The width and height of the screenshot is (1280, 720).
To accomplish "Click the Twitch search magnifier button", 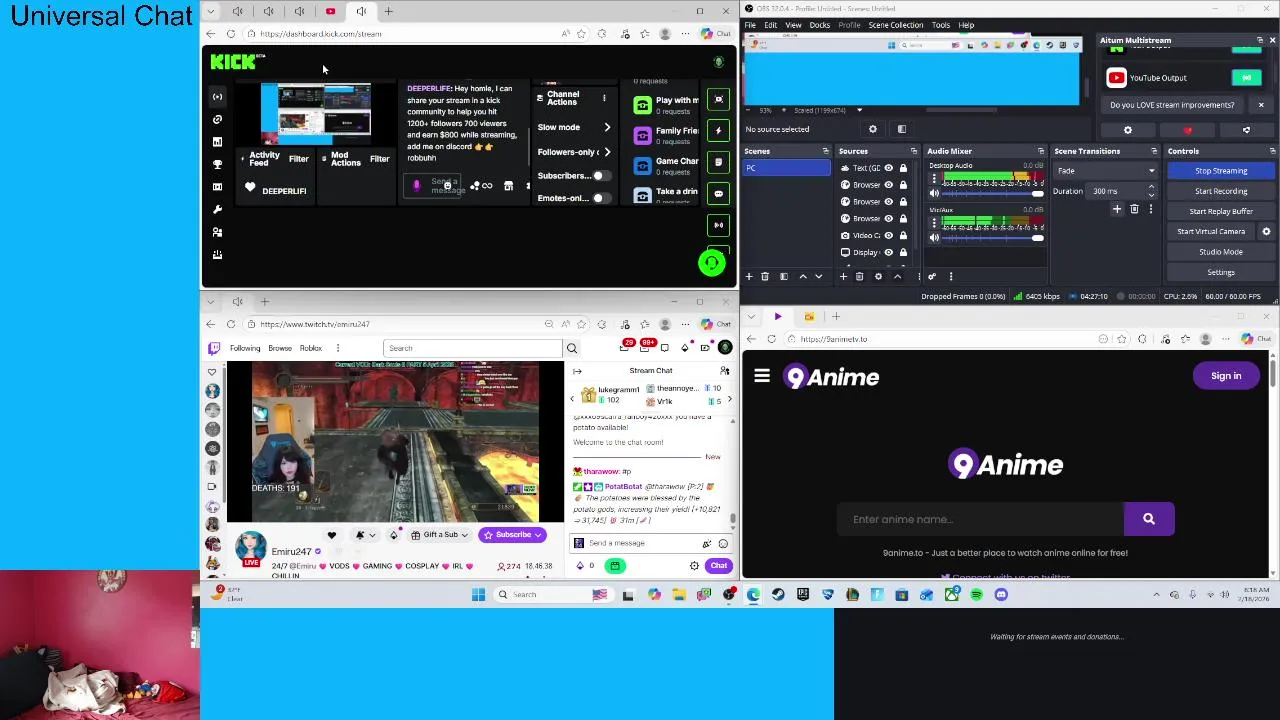I will click(572, 348).
